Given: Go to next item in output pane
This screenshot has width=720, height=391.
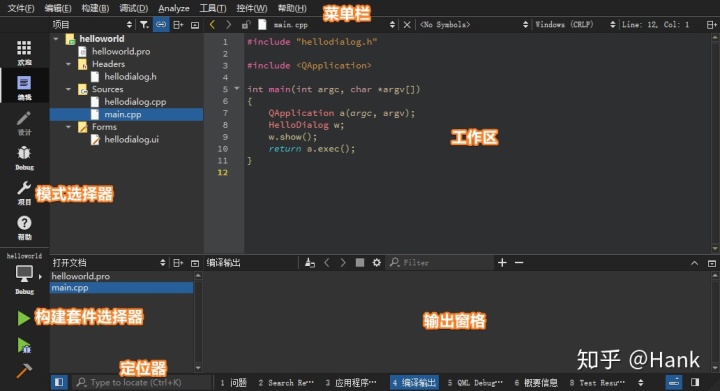Looking at the screenshot, I should pyautogui.click(x=343, y=263).
